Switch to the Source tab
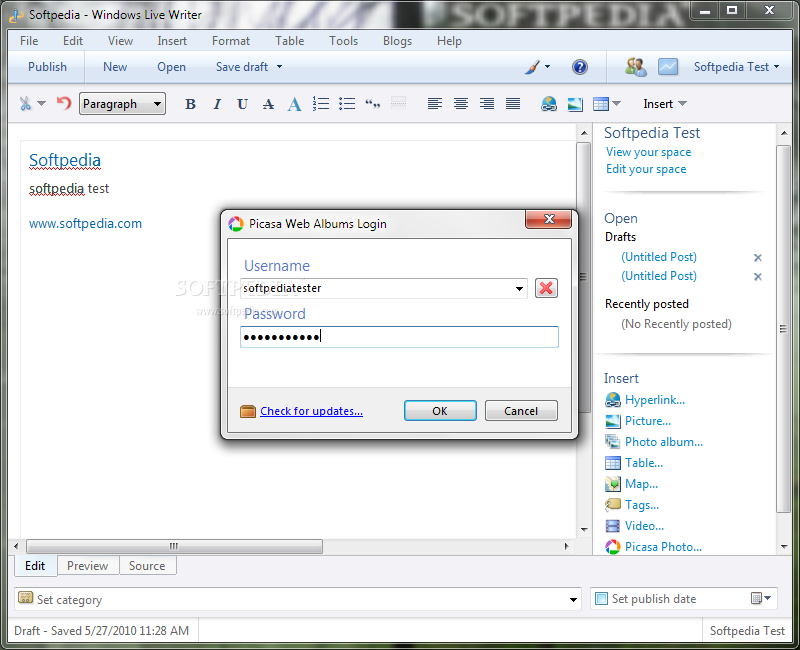800x650 pixels. click(x=147, y=566)
